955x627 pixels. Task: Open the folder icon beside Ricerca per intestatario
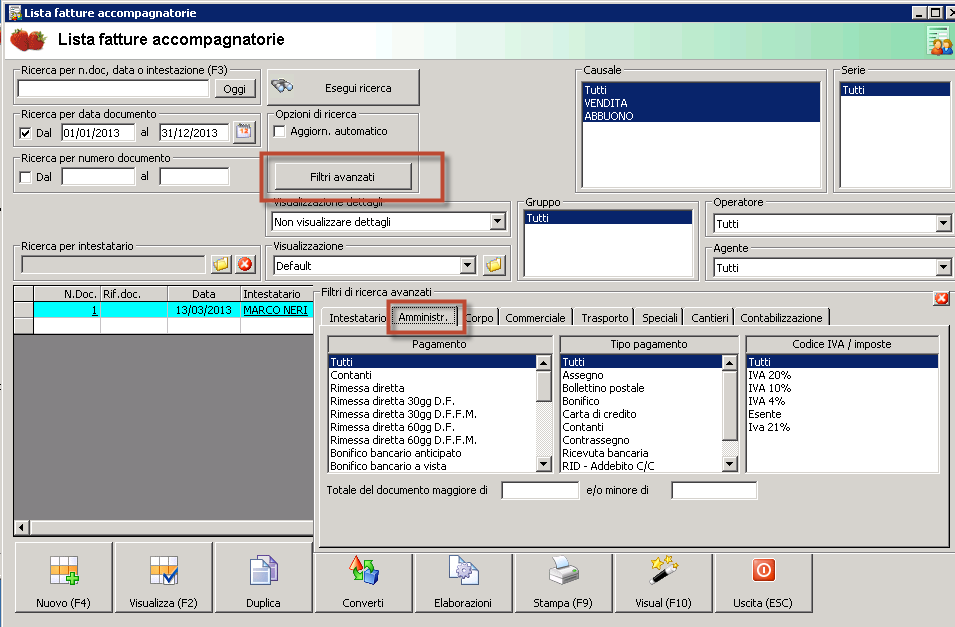tap(221, 265)
